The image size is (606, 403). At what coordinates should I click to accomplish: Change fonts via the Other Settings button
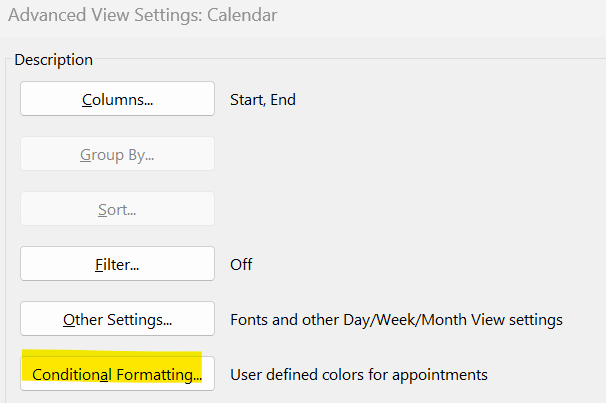pyautogui.click(x=117, y=320)
